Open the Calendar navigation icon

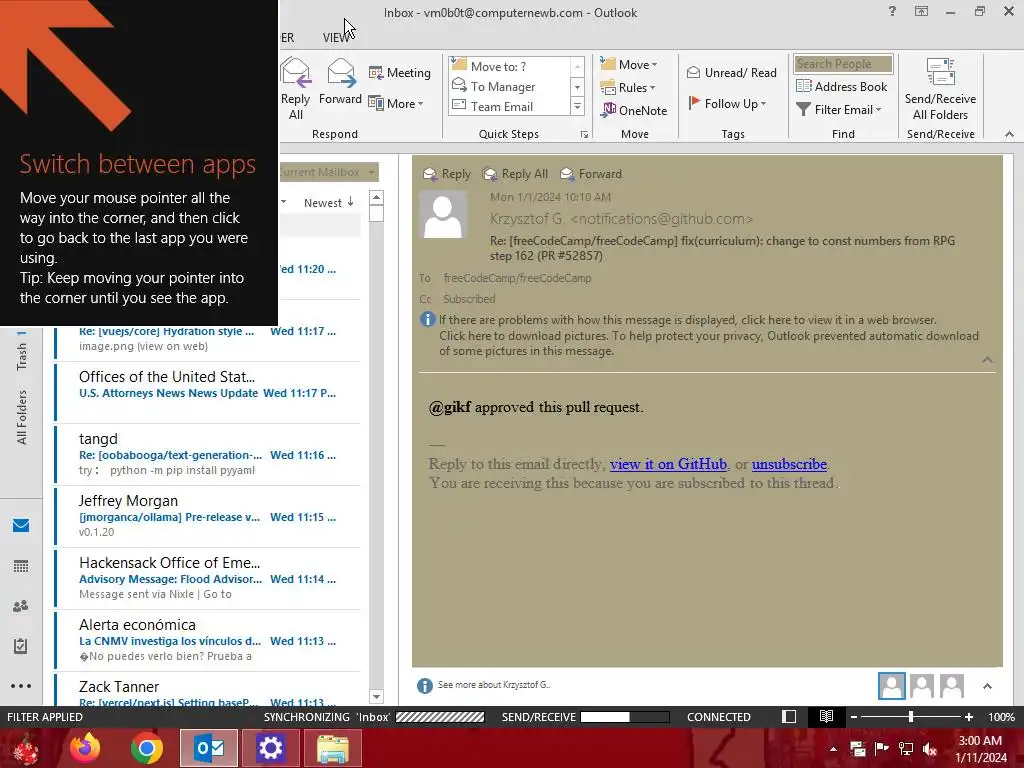[x=21, y=566]
